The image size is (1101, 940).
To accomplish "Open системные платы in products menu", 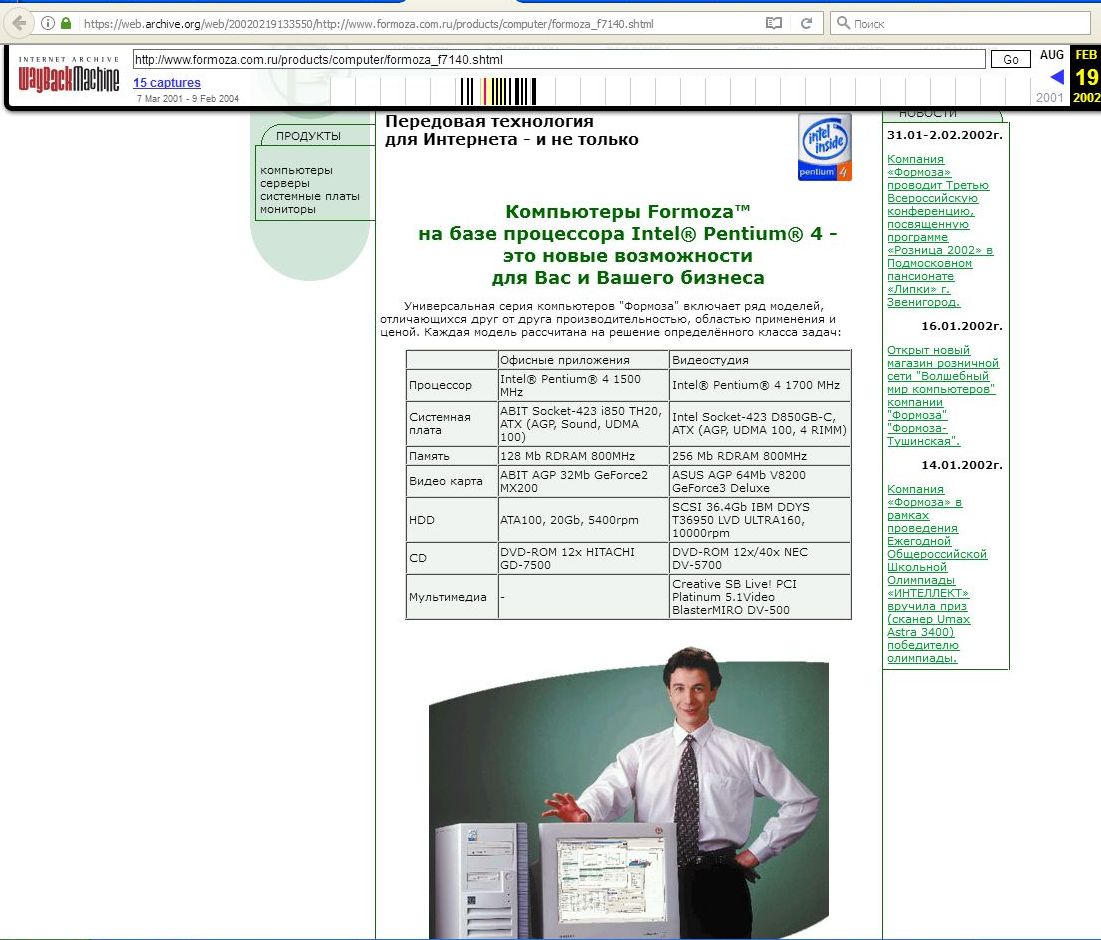I will pyautogui.click(x=310, y=196).
